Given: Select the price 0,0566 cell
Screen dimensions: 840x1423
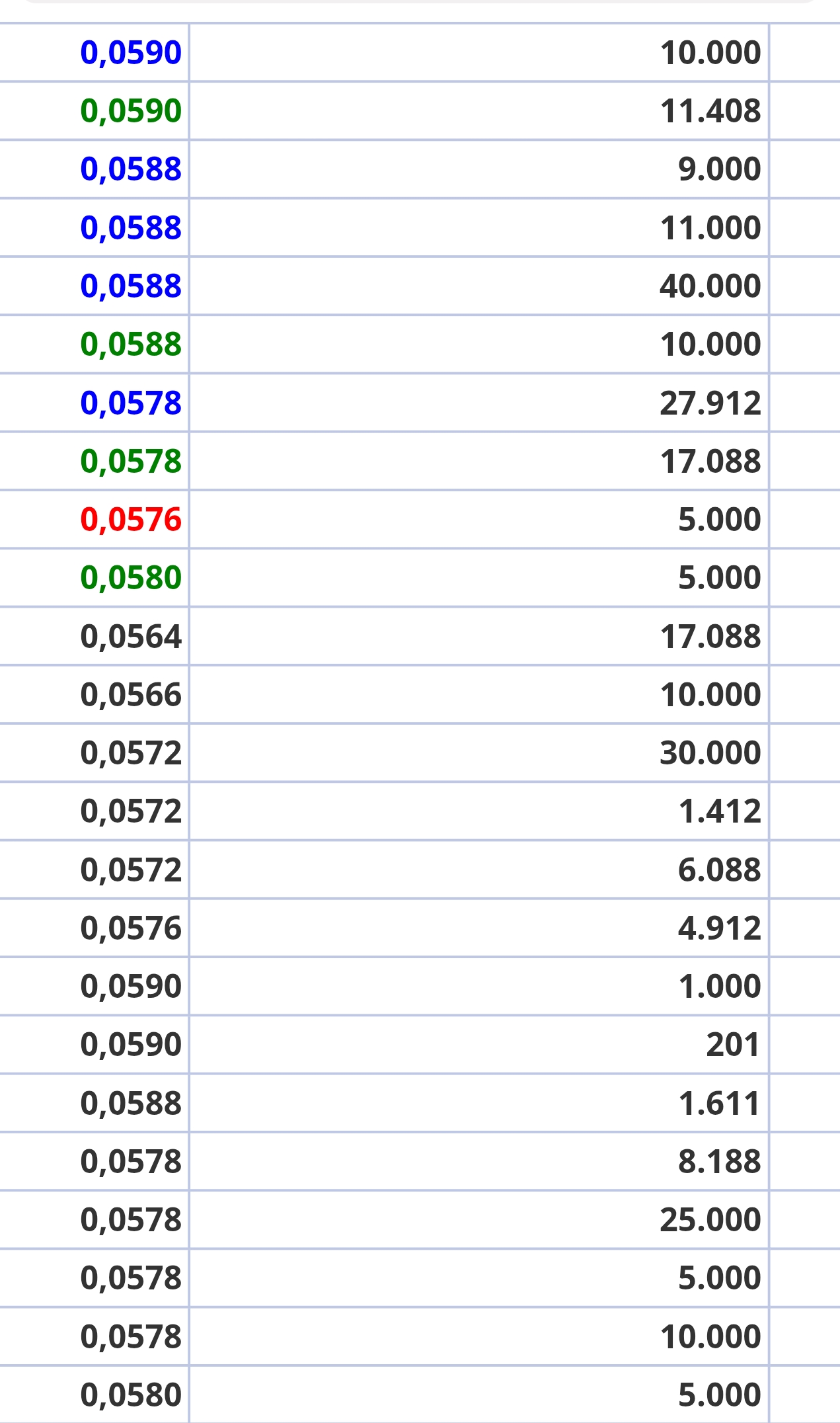Looking at the screenshot, I should [94, 694].
